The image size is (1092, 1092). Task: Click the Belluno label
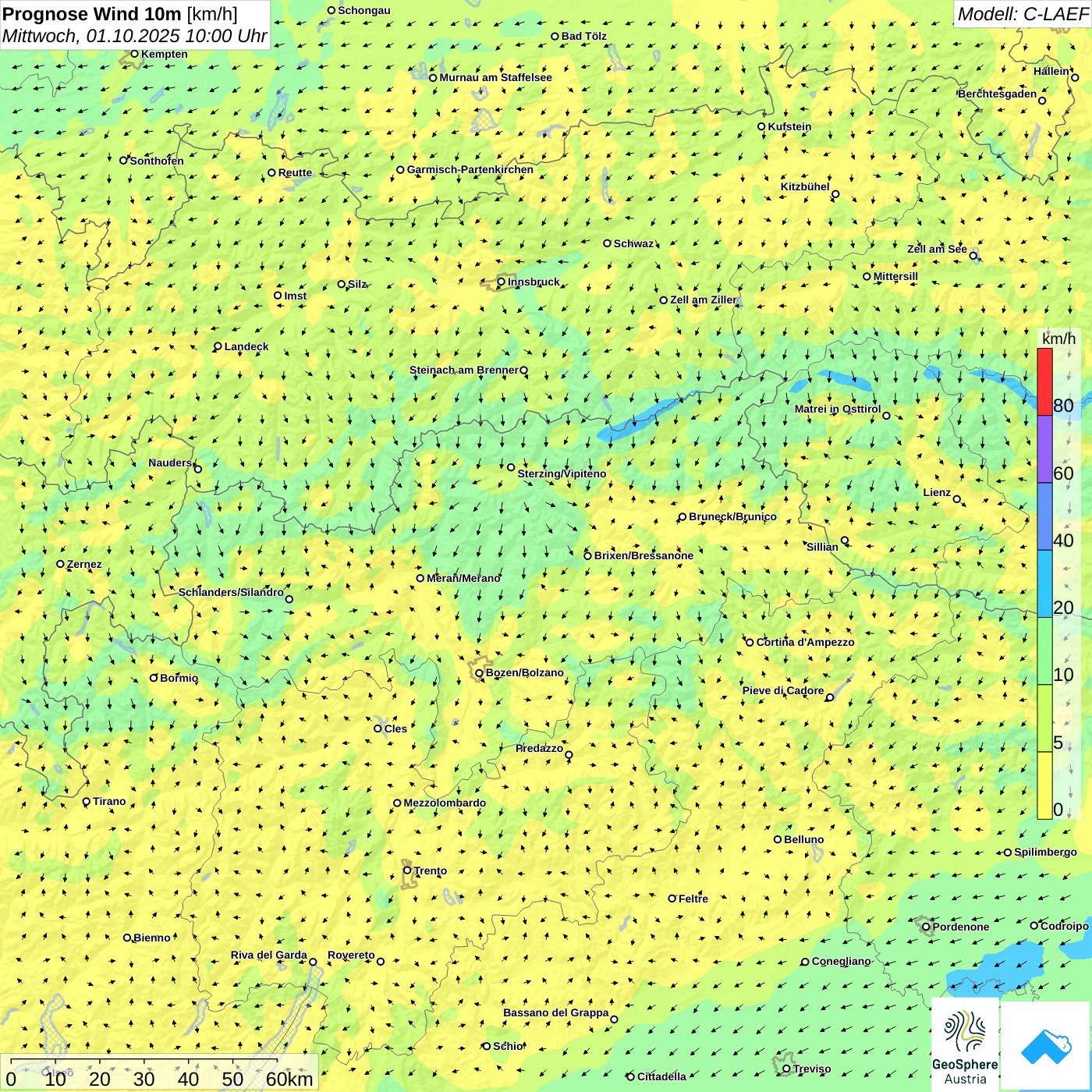tap(803, 839)
